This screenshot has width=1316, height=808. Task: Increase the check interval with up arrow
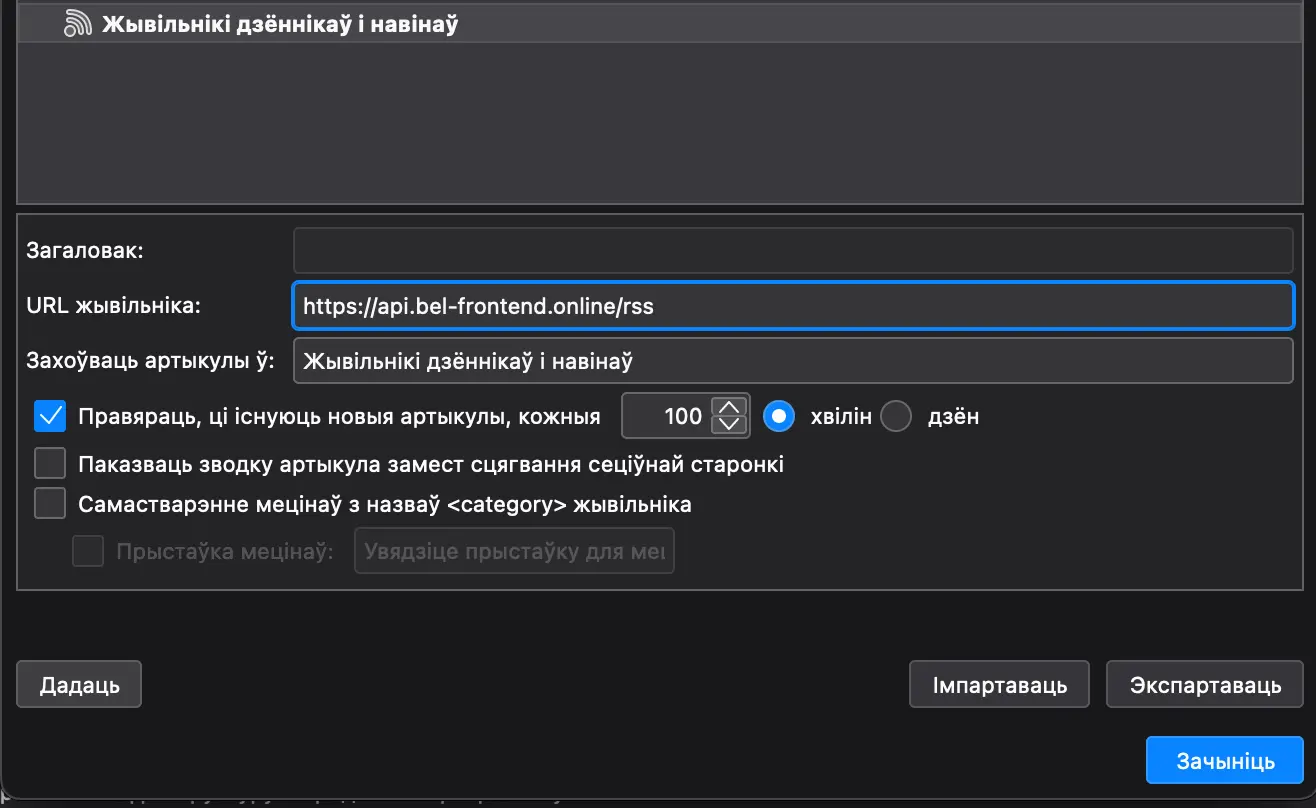tap(729, 406)
